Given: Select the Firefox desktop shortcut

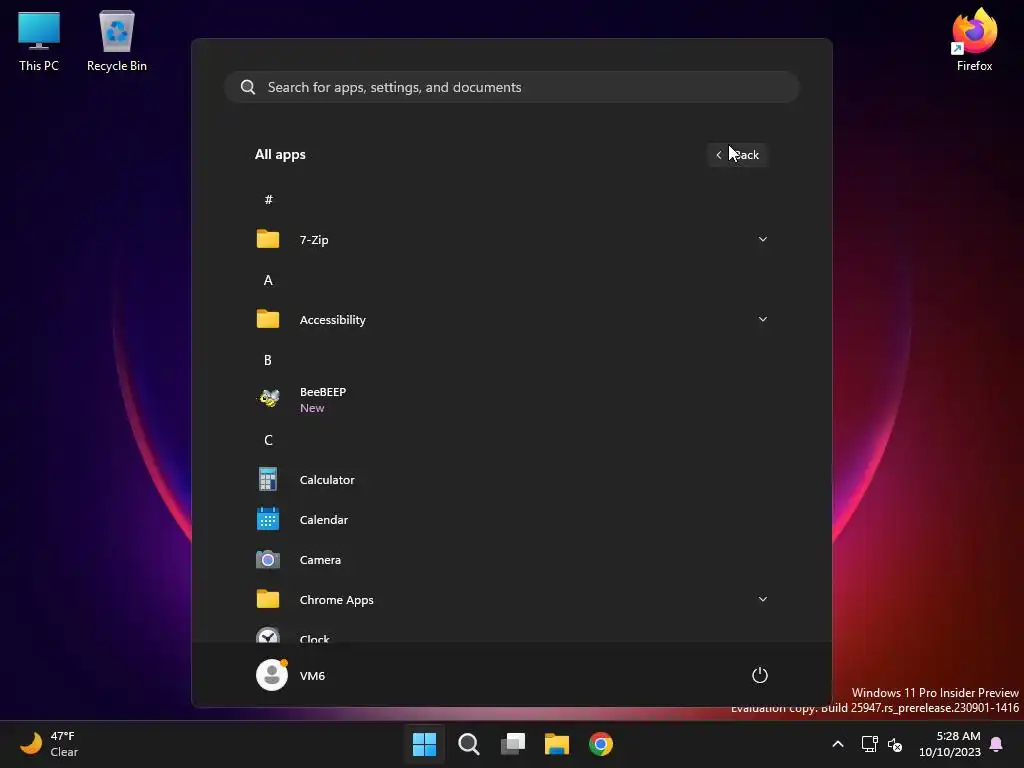Looking at the screenshot, I should 974,41.
